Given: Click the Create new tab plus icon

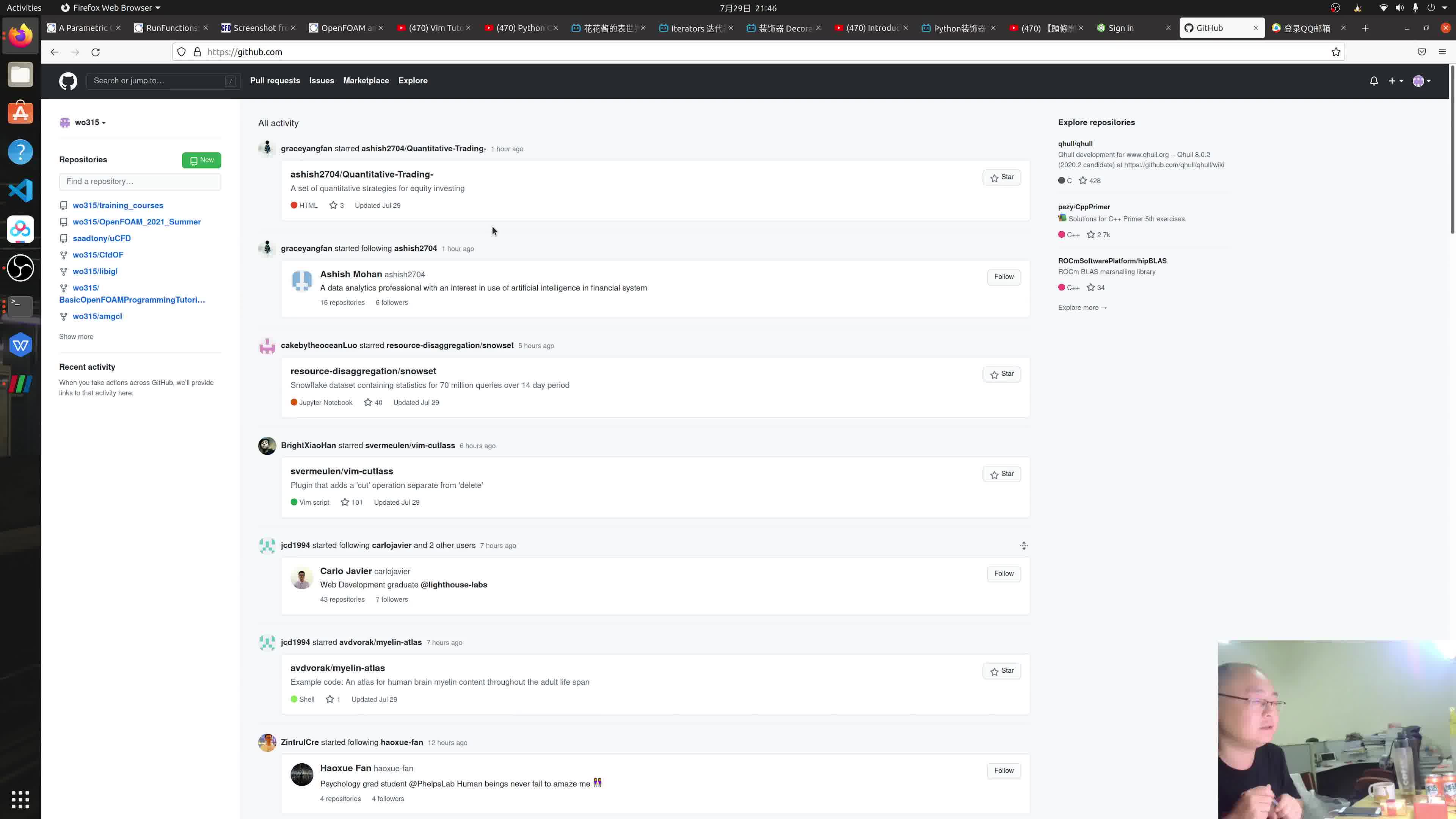Looking at the screenshot, I should click(x=1365, y=27).
